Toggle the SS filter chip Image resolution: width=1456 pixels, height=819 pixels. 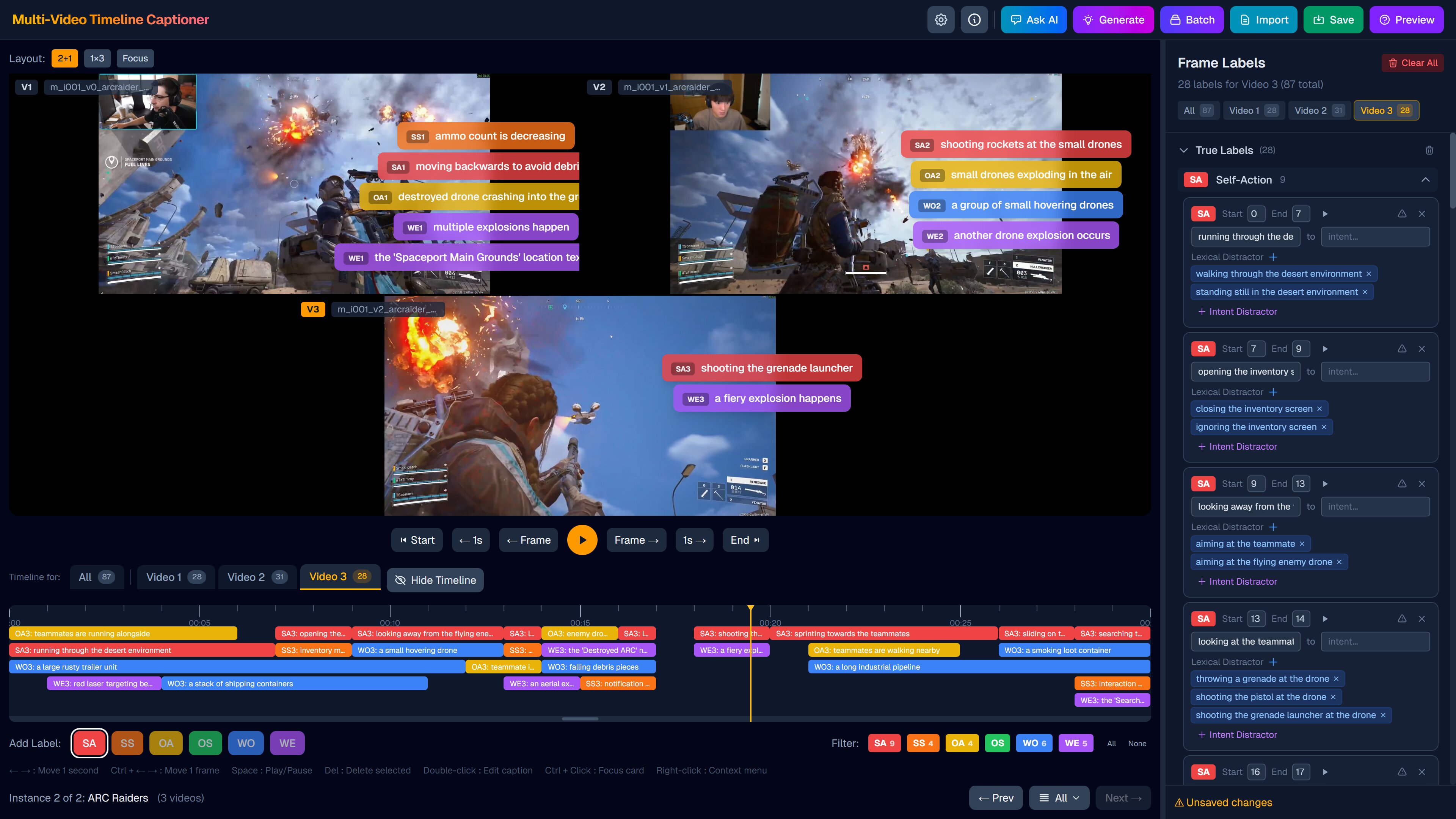pyautogui.click(x=923, y=743)
